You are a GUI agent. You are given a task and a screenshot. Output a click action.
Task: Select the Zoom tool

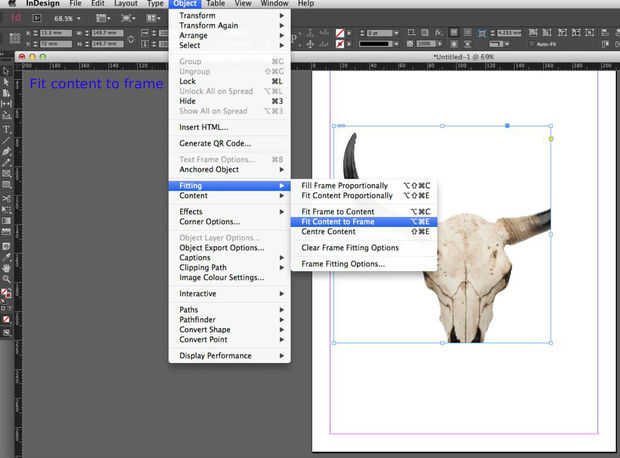[6, 279]
